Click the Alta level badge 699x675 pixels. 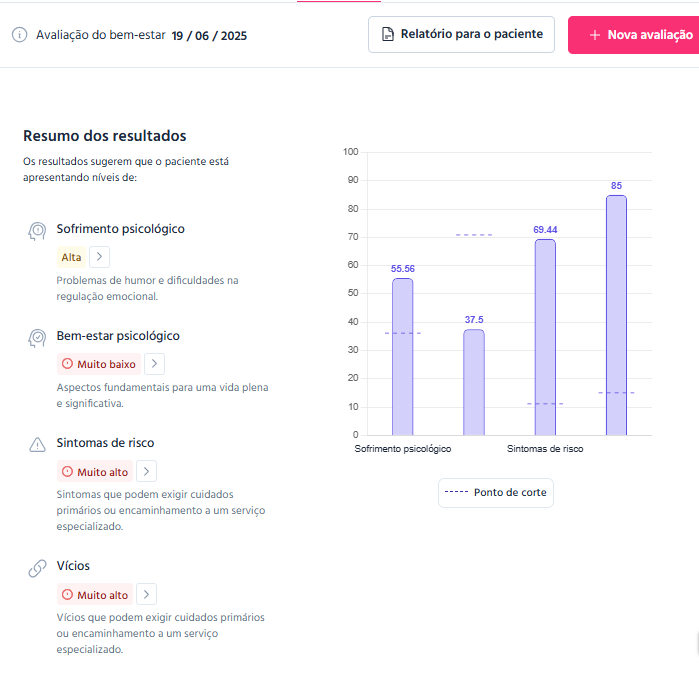71,257
